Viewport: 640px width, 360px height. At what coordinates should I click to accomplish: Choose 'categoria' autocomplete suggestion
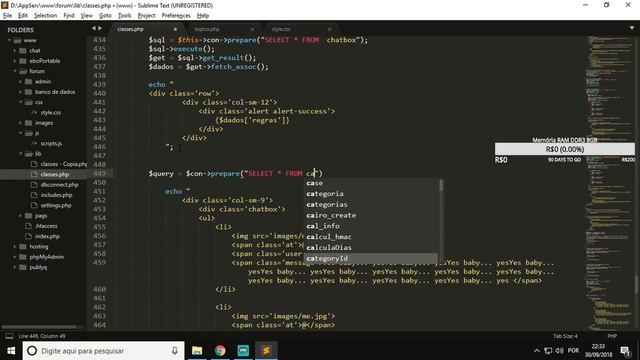pos(371,194)
